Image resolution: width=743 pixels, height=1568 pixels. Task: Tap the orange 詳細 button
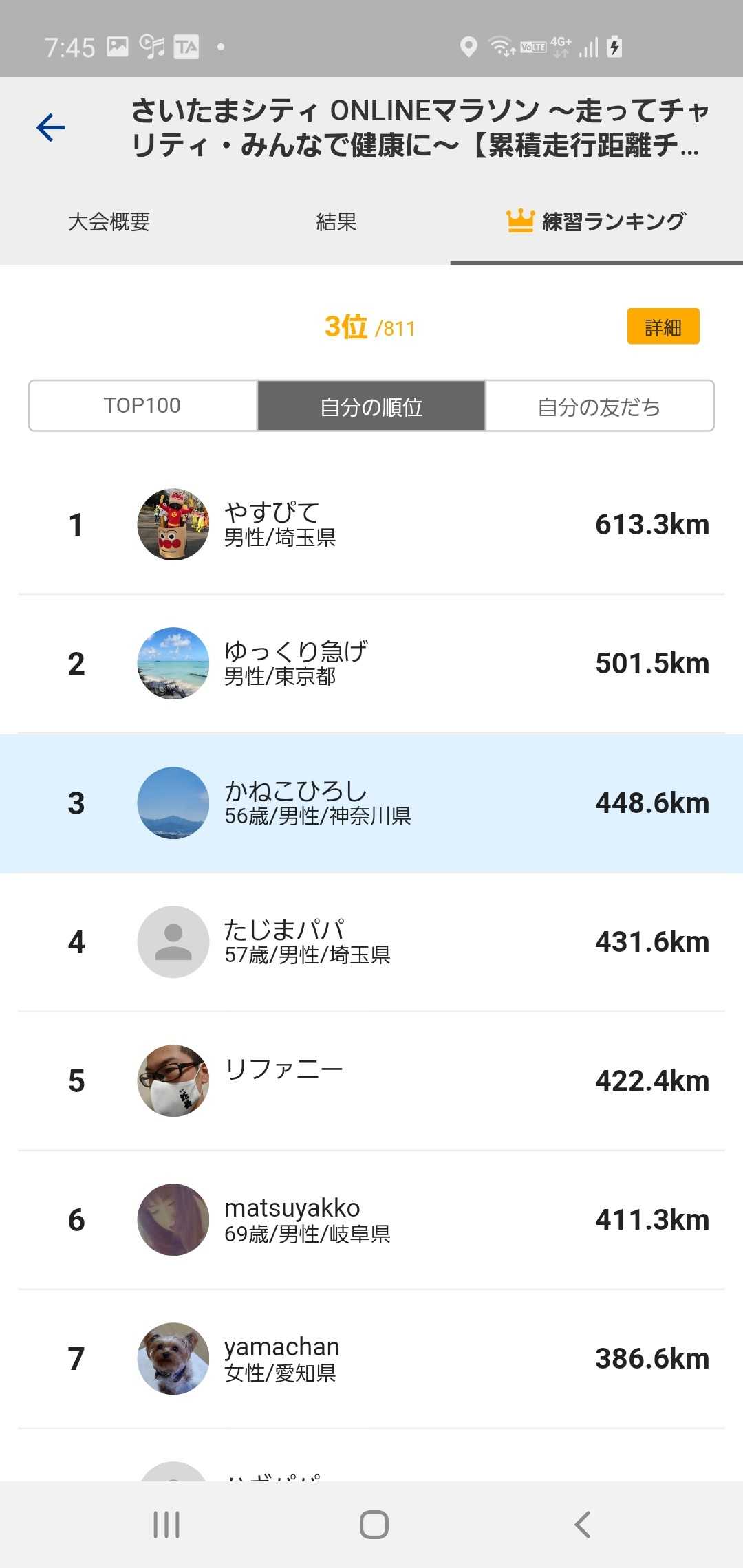click(663, 327)
